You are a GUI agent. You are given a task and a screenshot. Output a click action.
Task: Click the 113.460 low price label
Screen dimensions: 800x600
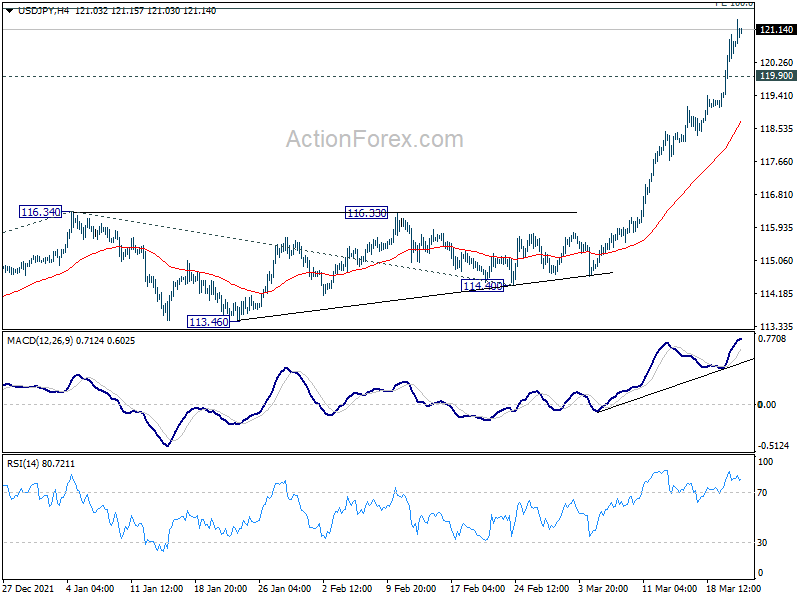pyautogui.click(x=209, y=322)
